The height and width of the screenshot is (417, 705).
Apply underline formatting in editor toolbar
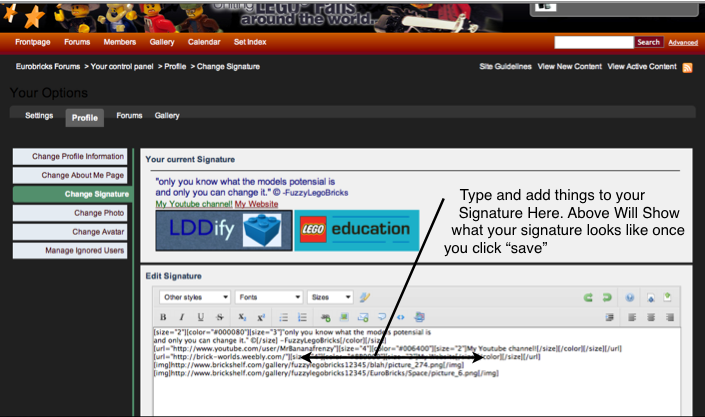point(201,317)
